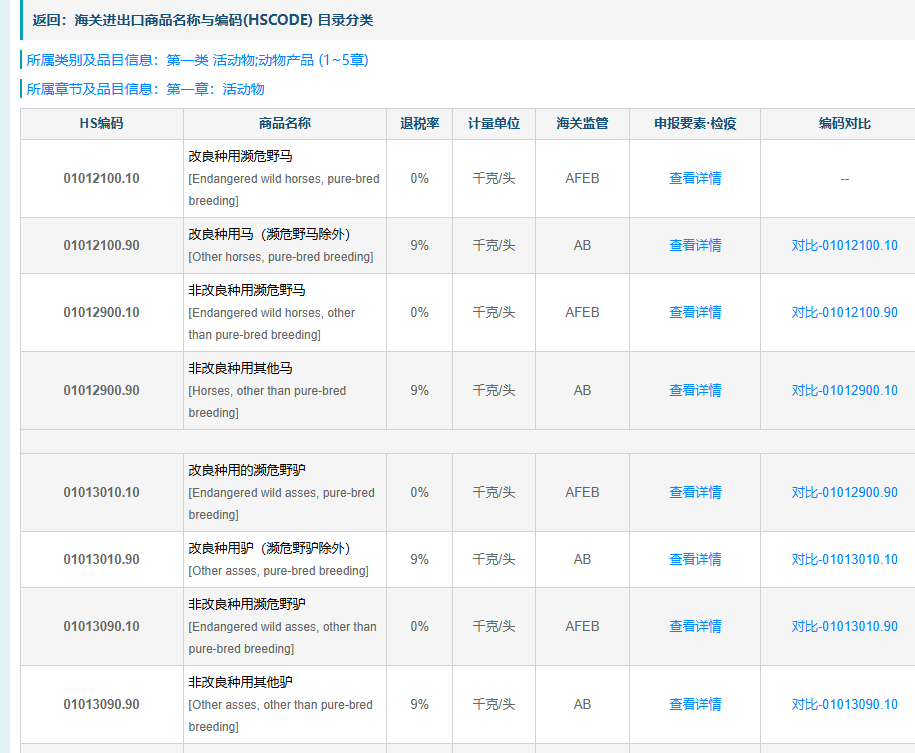Image resolution: width=915 pixels, height=753 pixels.
Task: Click product name 改良种用驴(濒危野驴除外)
Action: coord(270,549)
